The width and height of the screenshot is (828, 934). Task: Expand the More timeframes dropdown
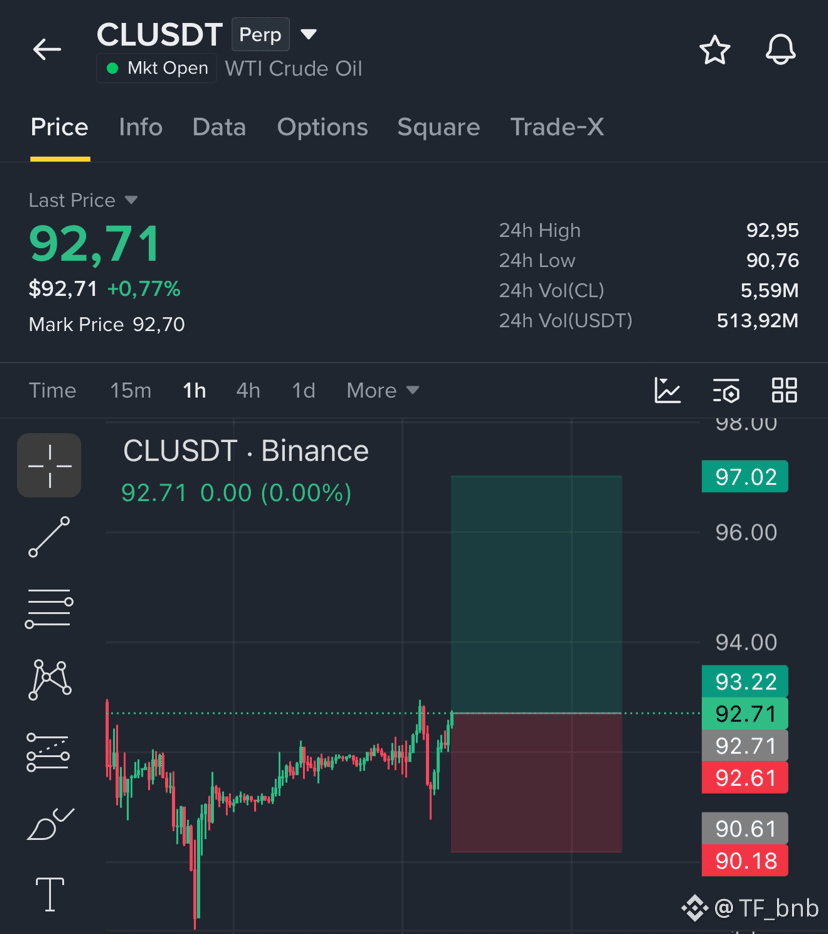[x=383, y=391]
